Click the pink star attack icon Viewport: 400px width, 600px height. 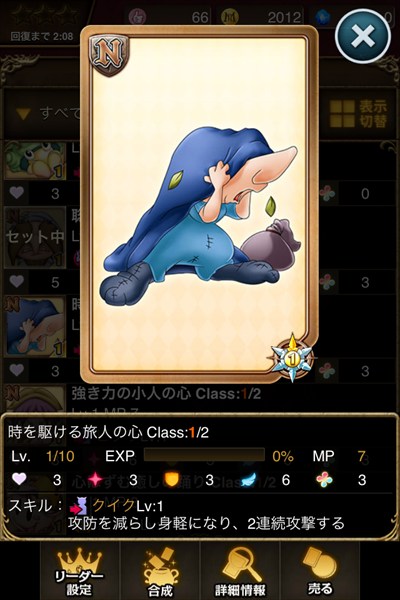click(x=96, y=479)
